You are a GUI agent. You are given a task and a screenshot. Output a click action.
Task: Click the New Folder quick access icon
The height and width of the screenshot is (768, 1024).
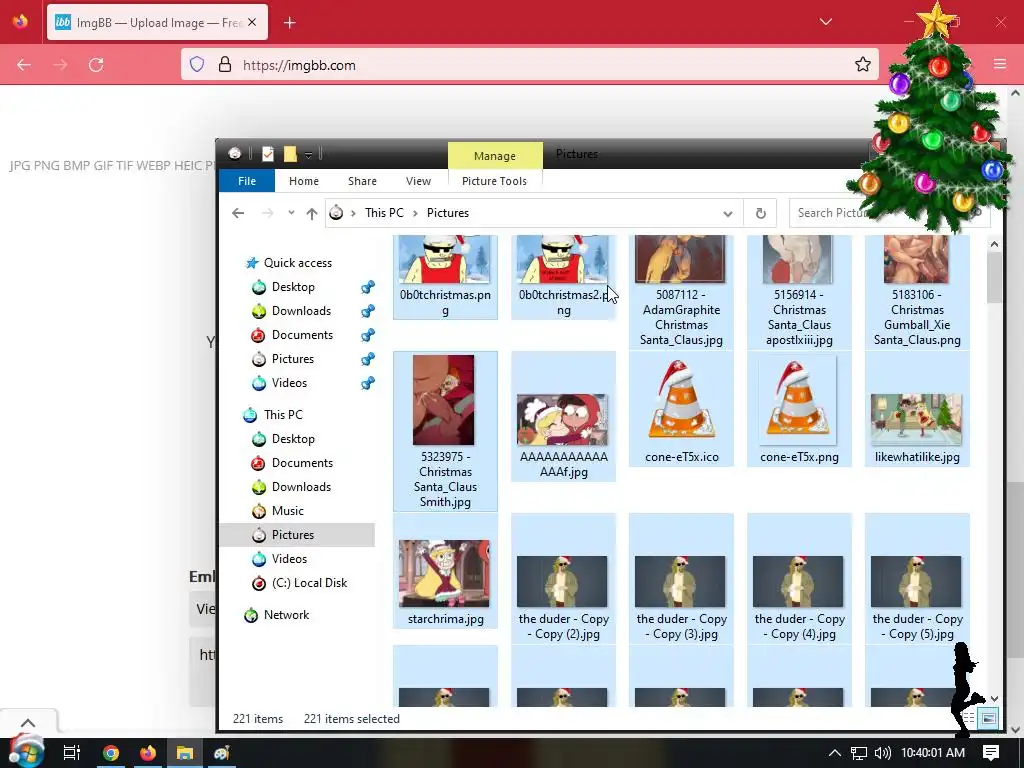point(290,154)
